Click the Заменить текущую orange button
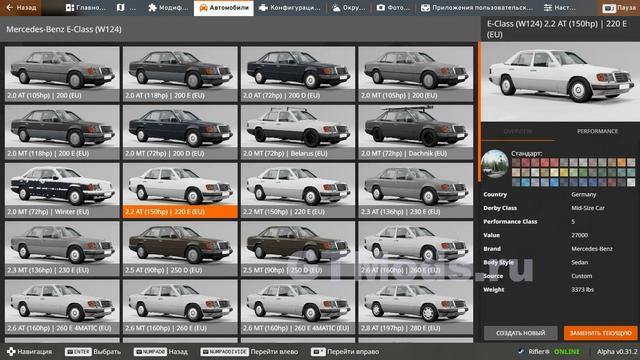Image resolution: width=640 pixels, height=360 pixels. [600, 333]
